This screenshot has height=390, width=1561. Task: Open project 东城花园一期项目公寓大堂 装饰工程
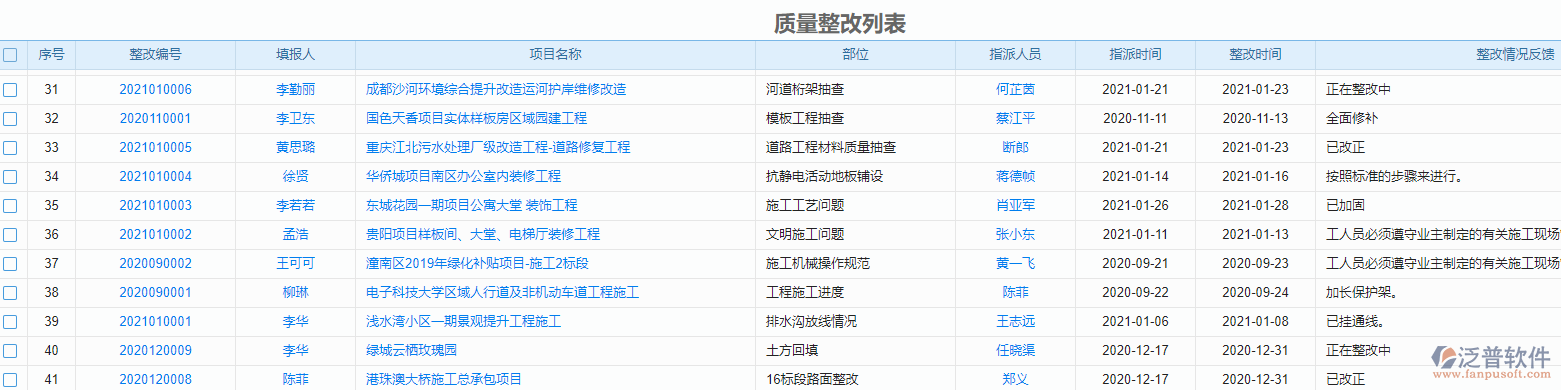(472, 206)
